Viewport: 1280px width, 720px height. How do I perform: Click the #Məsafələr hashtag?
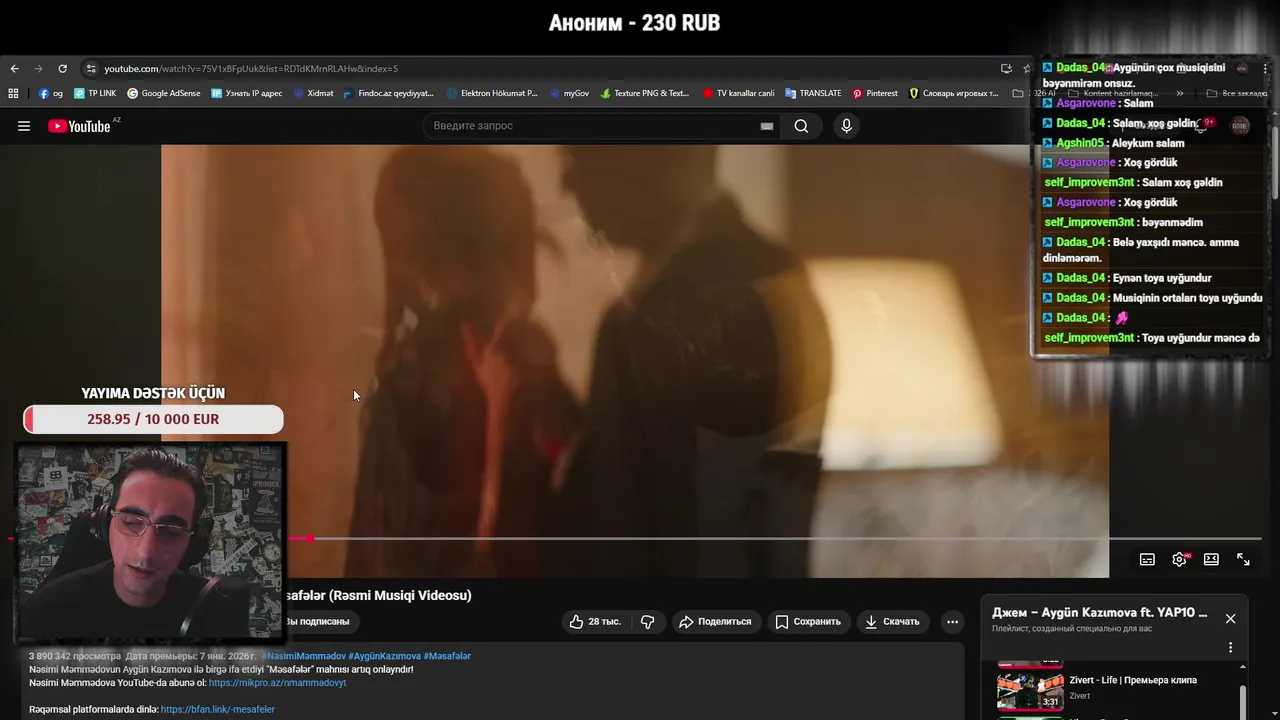coord(447,656)
